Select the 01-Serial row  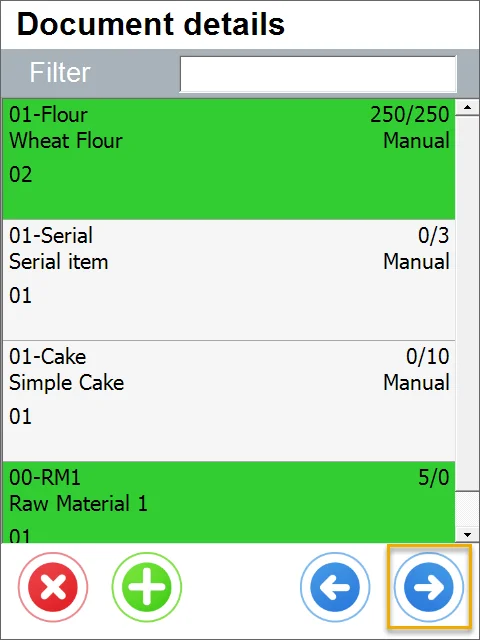pyautogui.click(x=229, y=280)
